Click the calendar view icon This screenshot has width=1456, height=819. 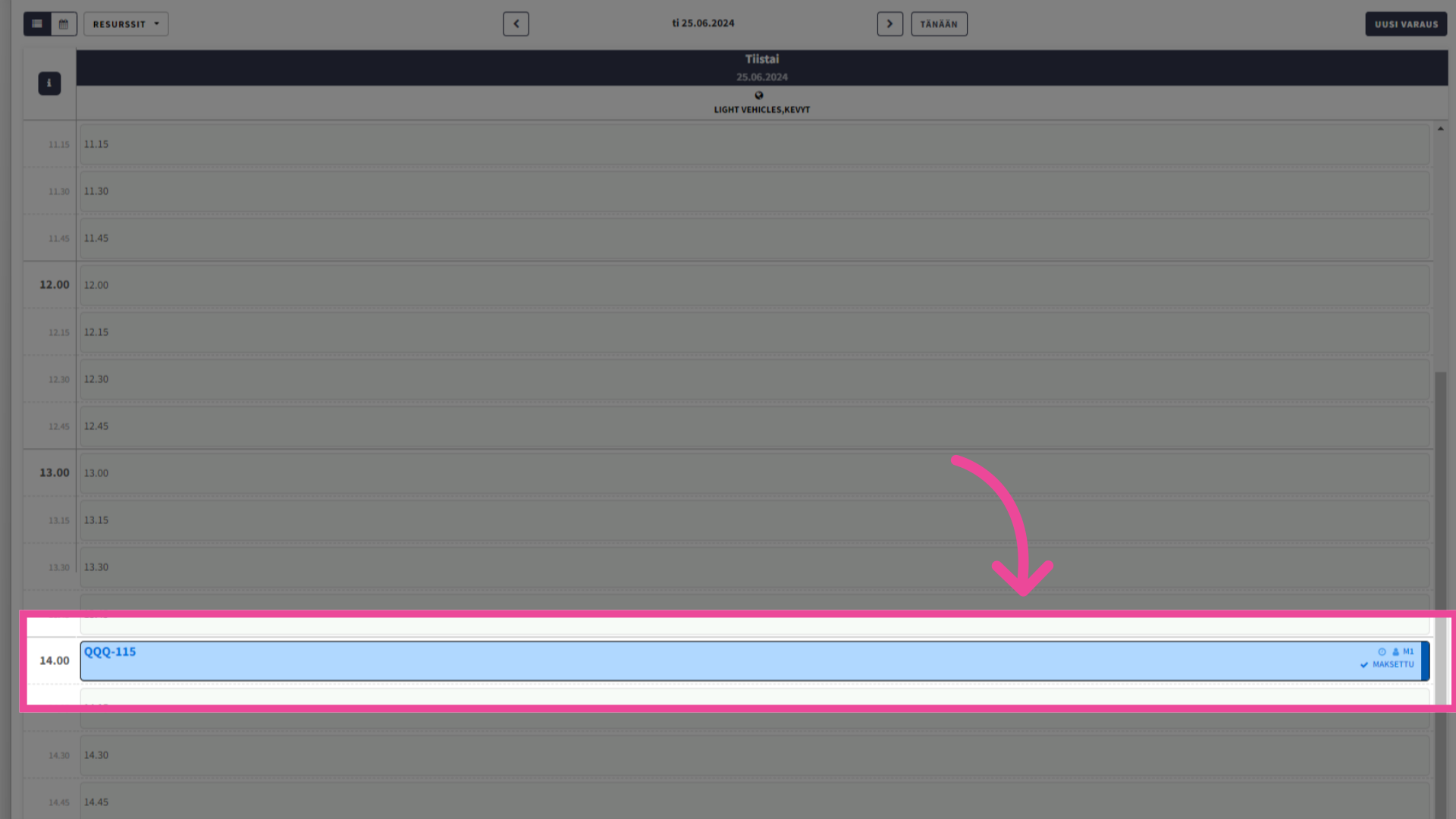[x=62, y=23]
